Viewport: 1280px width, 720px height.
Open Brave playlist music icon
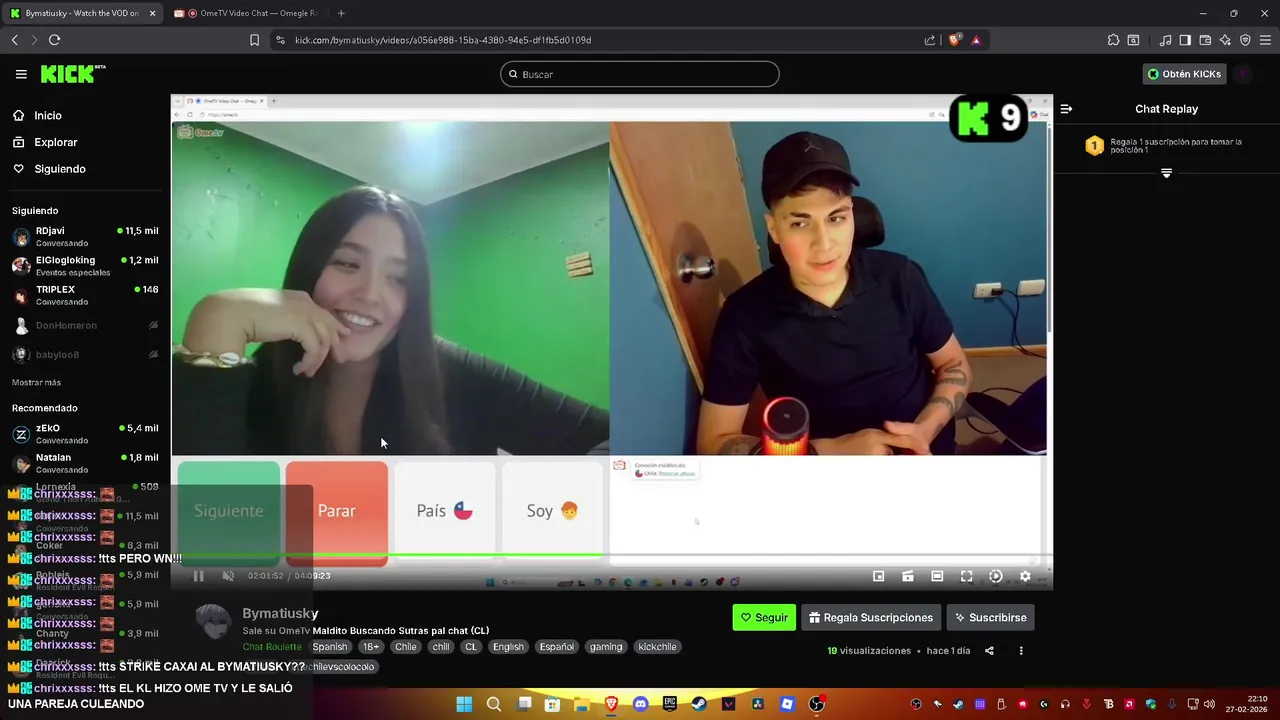(x=1166, y=40)
